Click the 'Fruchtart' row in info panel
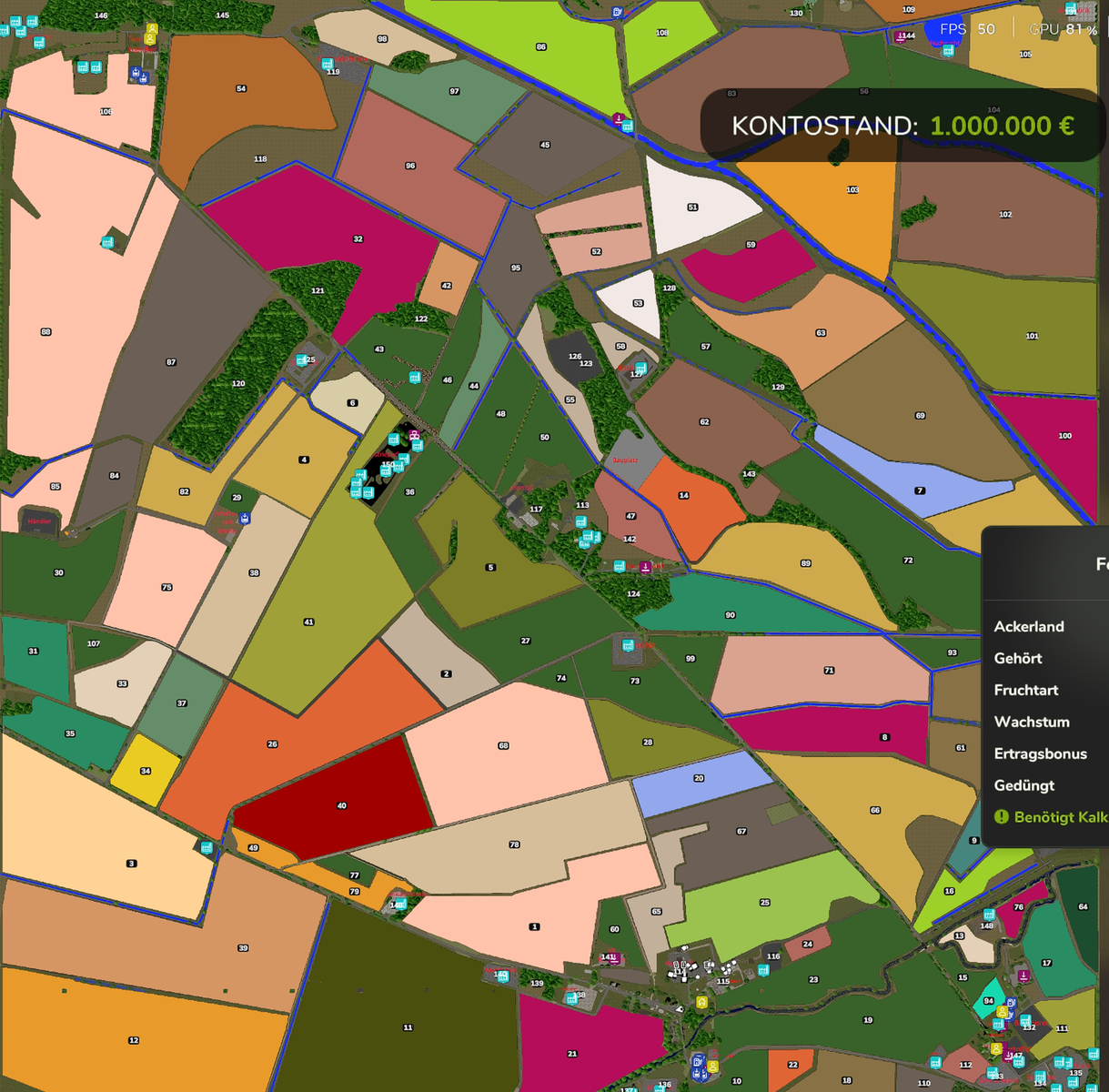The height and width of the screenshot is (1092, 1109). coord(1026,690)
